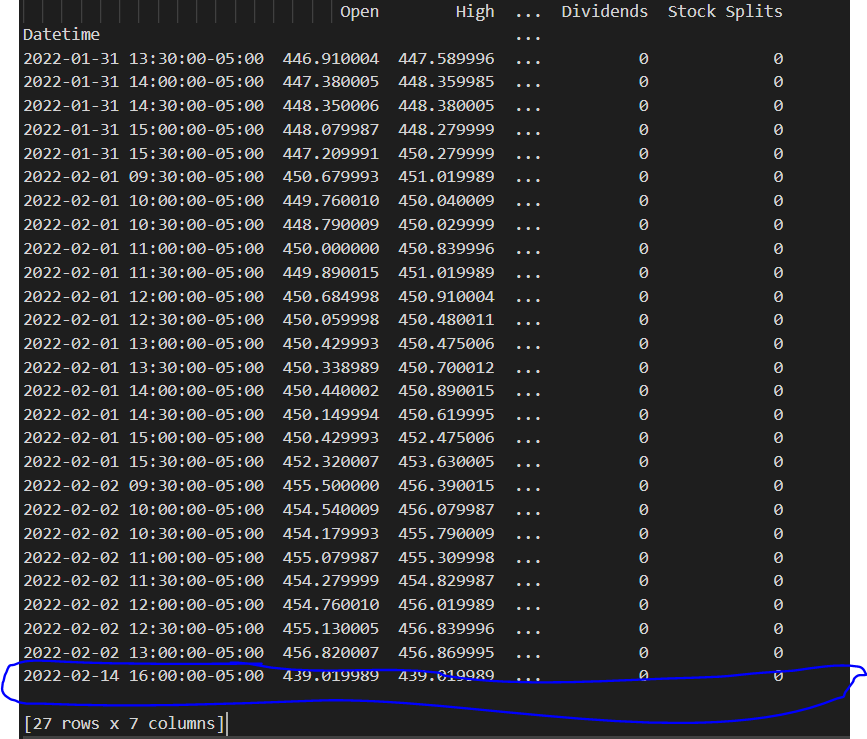Viewport: 867px width, 739px height.
Task: Select High value 455.309998
Action: tap(446, 558)
